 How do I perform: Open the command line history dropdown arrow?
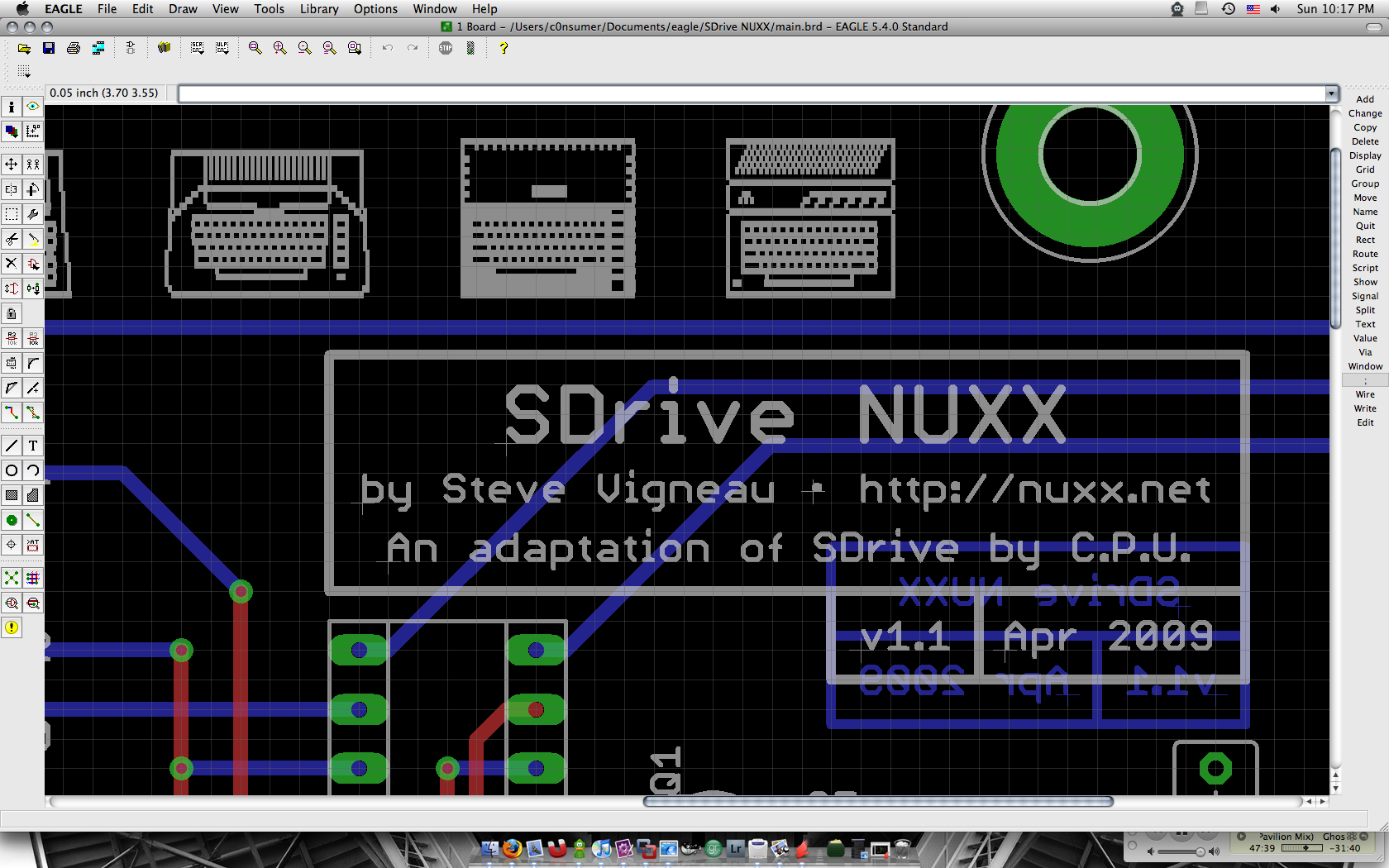point(1332,93)
